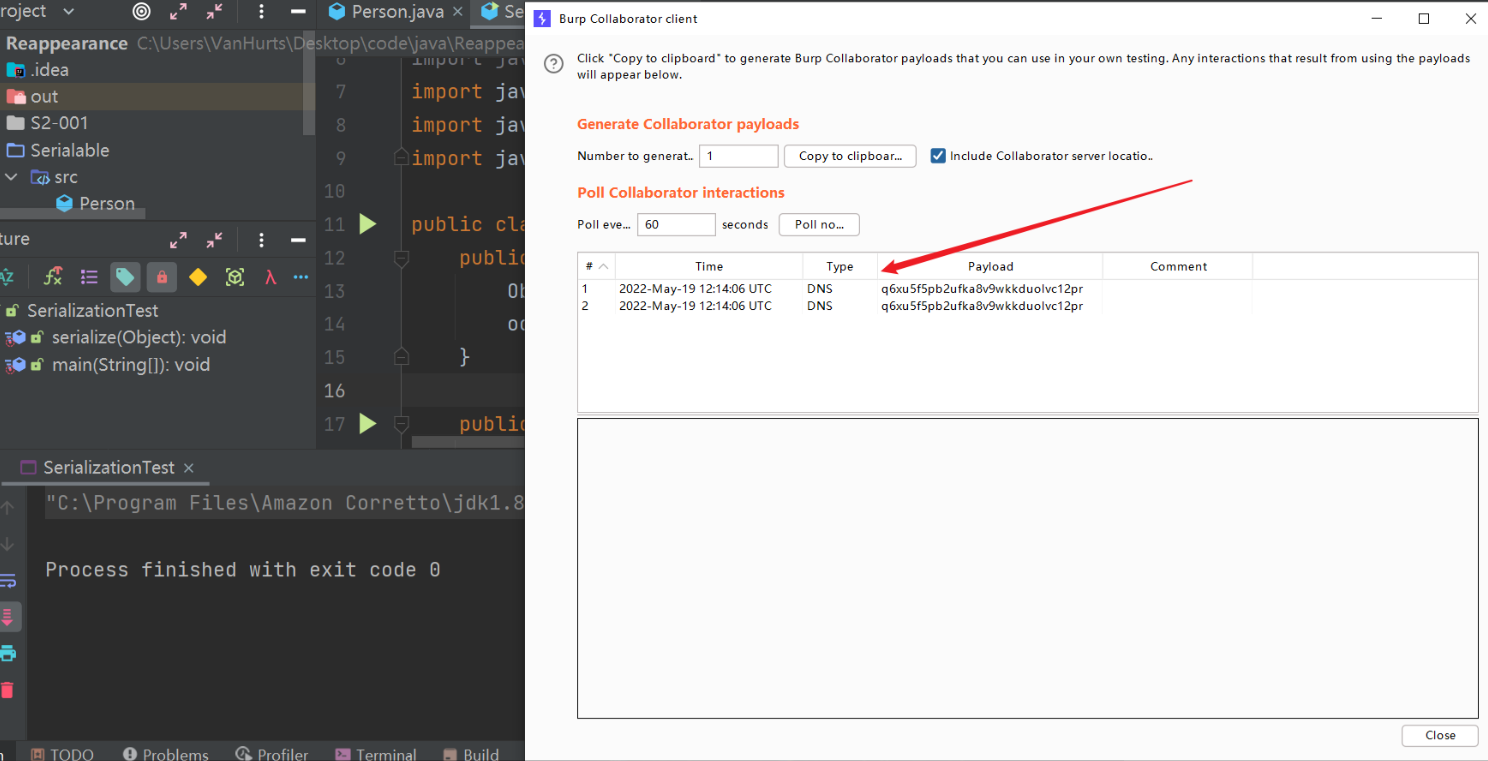Click the more (…) icon in Structure toolbar
The width and height of the screenshot is (1488, 761).
(x=301, y=277)
